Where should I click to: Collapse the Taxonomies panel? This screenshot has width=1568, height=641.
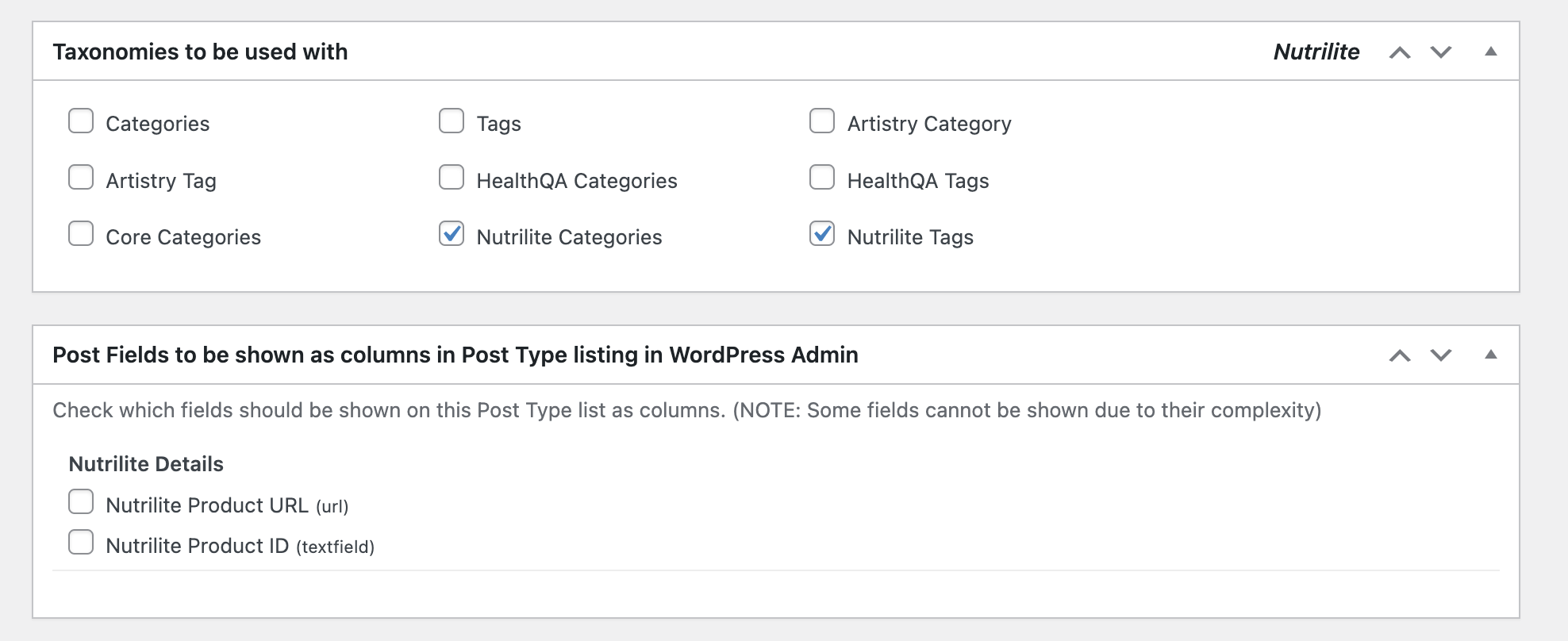click(x=1491, y=52)
